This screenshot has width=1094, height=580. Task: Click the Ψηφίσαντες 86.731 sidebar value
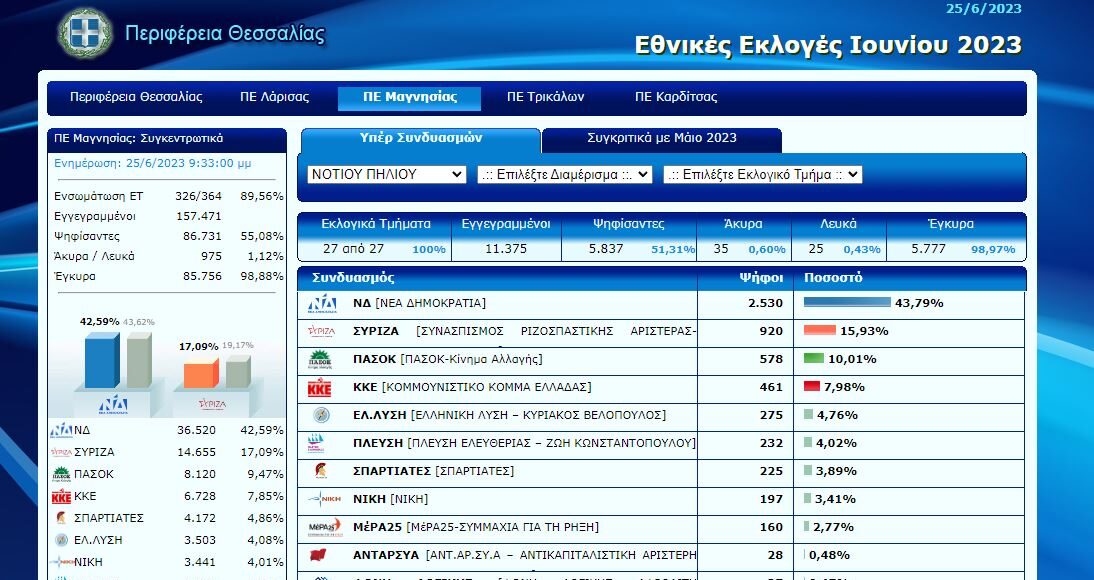pos(202,236)
